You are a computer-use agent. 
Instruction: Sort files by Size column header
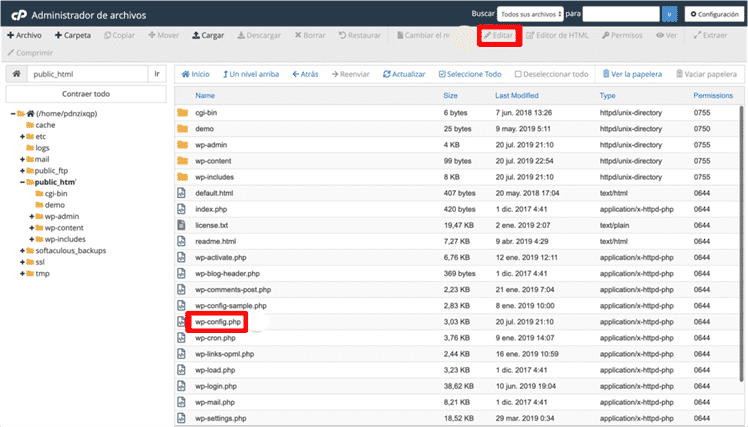450,95
